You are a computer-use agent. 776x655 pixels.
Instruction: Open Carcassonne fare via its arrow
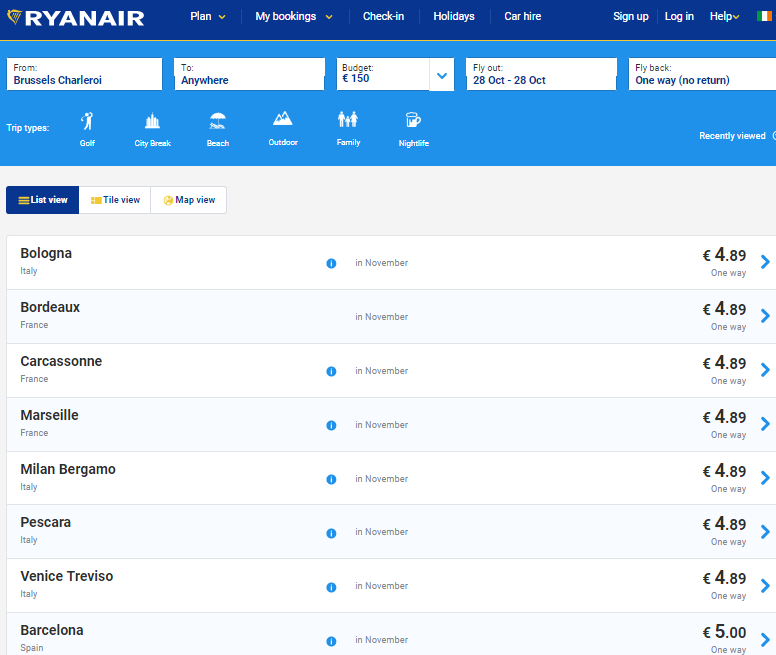(766, 370)
